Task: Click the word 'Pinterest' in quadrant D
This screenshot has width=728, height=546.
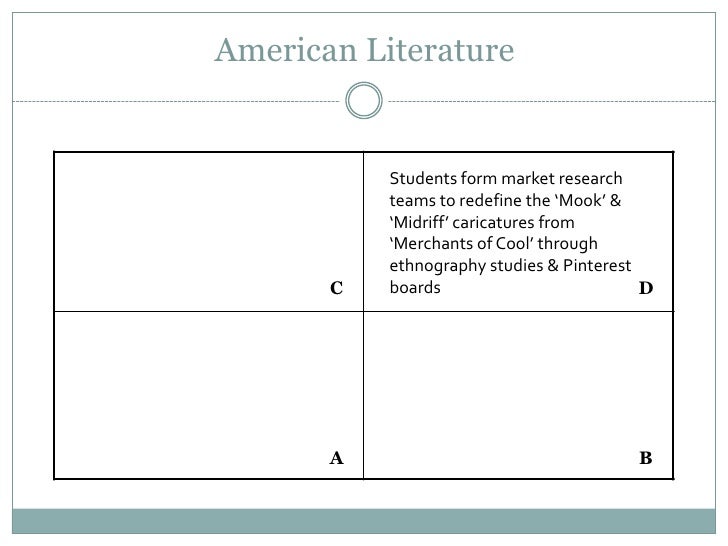Action: 597,265
